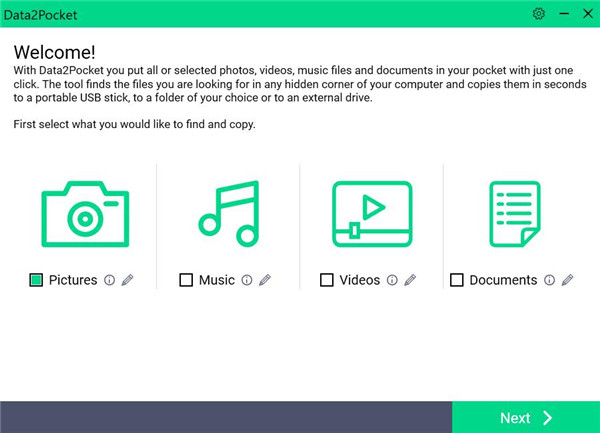The width and height of the screenshot is (600, 433).
Task: Click the large camera Pictures icon
Action: click(85, 214)
